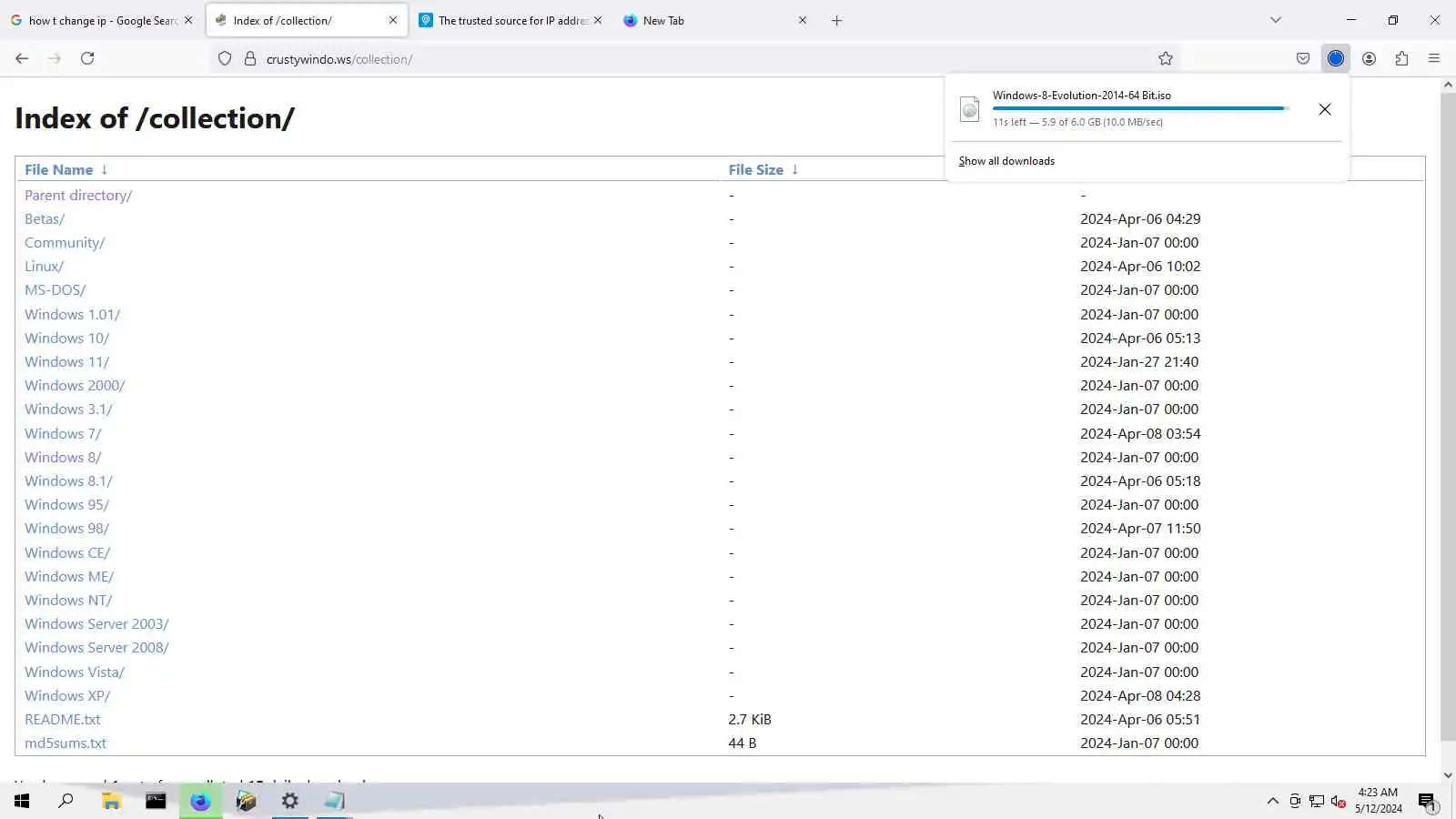Screen dimensions: 1456x819
Task: Click the Windows-8-Evolution-2014-64 Bit.iso filename
Action: [x=1082, y=95]
